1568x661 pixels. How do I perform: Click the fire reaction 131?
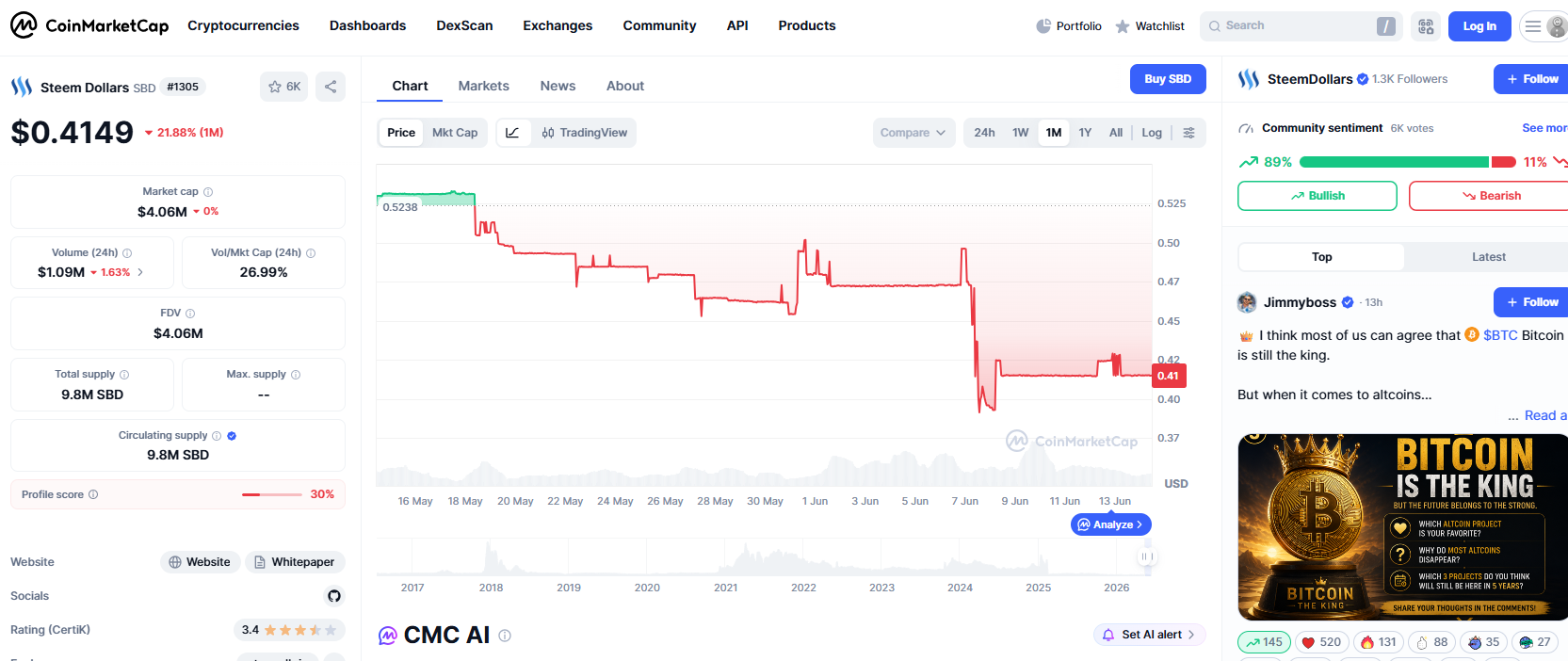point(1379,642)
